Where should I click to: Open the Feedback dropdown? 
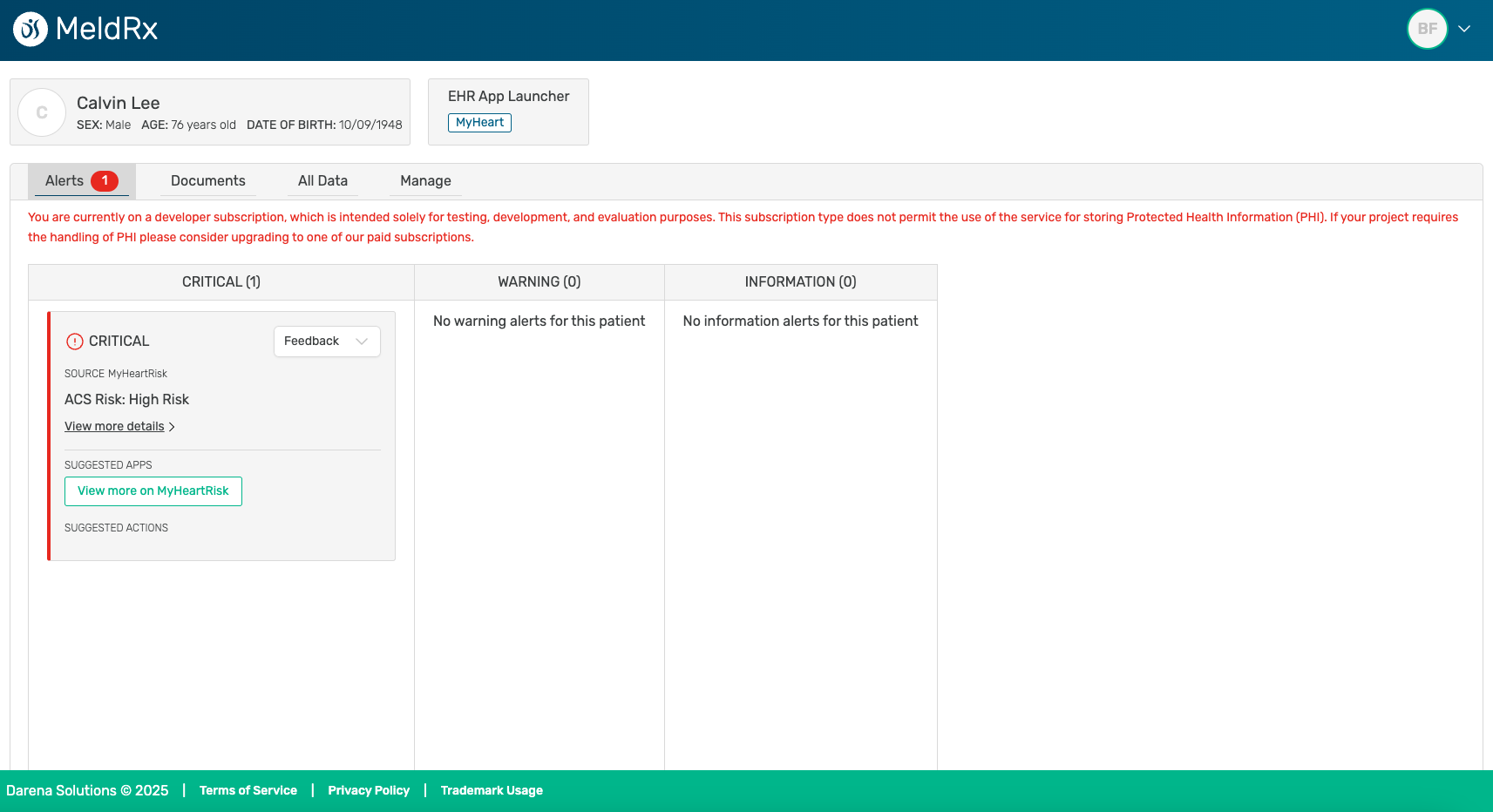click(327, 342)
